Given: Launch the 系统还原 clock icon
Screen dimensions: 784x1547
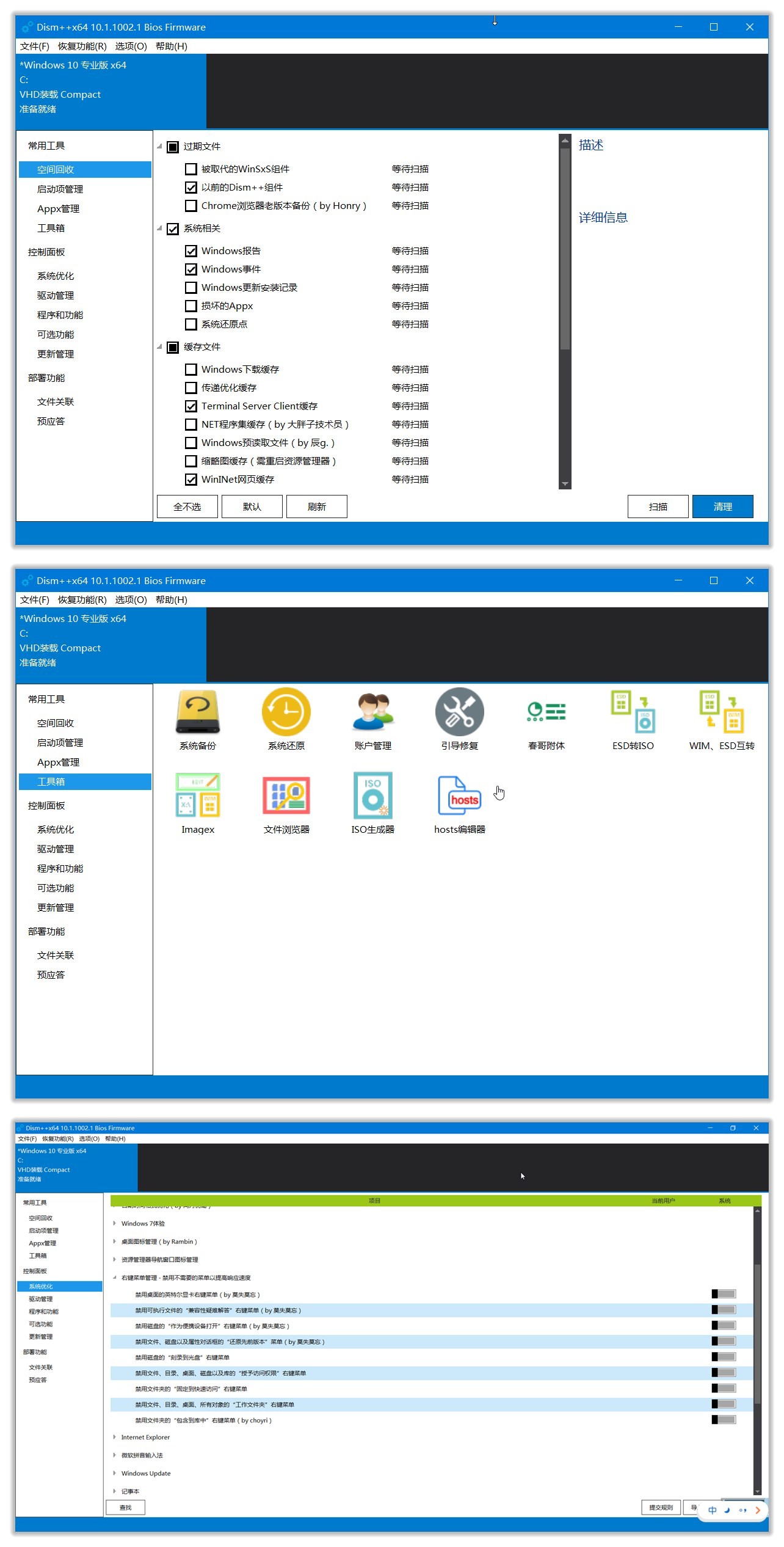Looking at the screenshot, I should click(x=286, y=712).
